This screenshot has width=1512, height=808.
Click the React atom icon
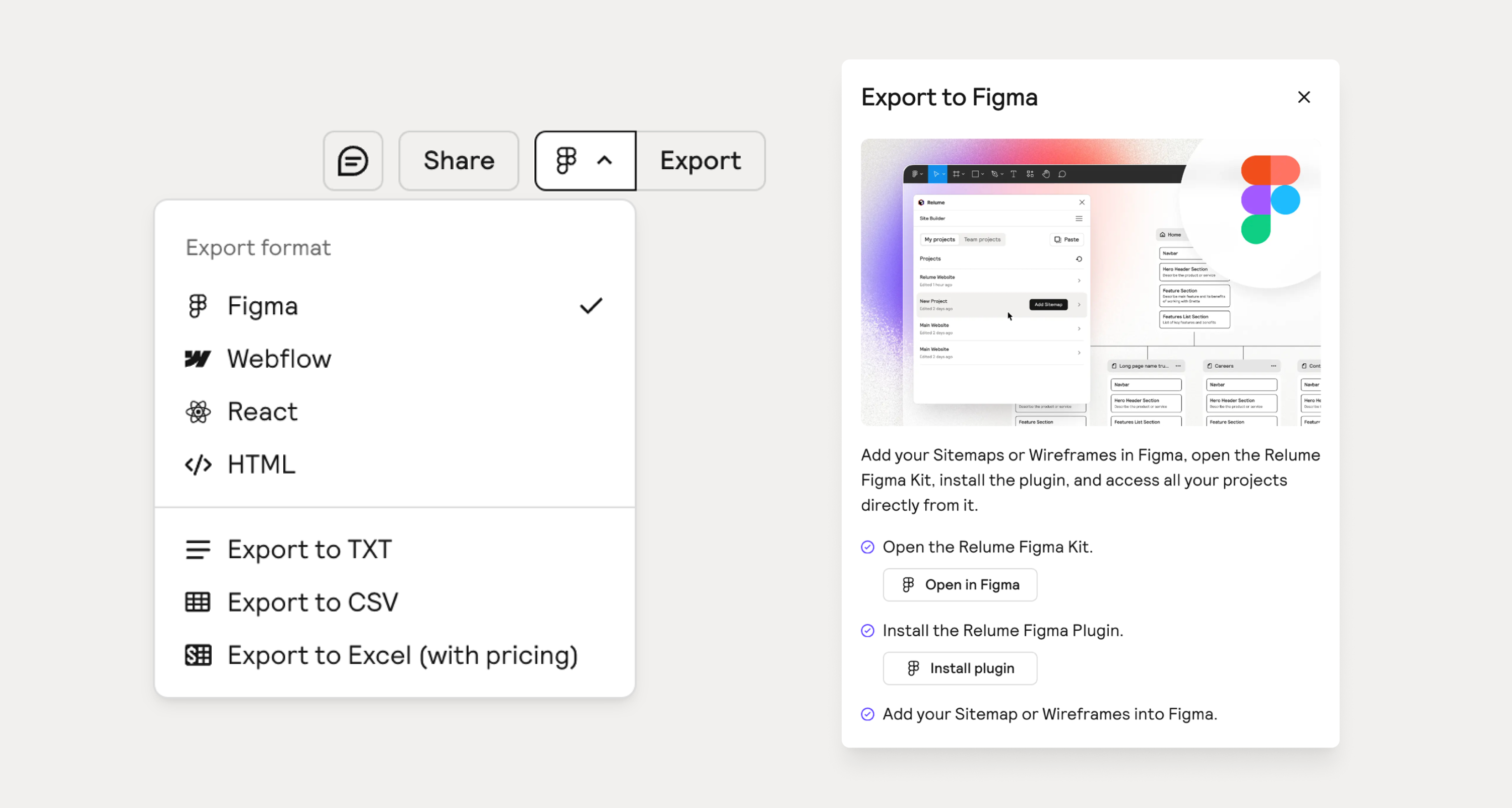point(198,412)
